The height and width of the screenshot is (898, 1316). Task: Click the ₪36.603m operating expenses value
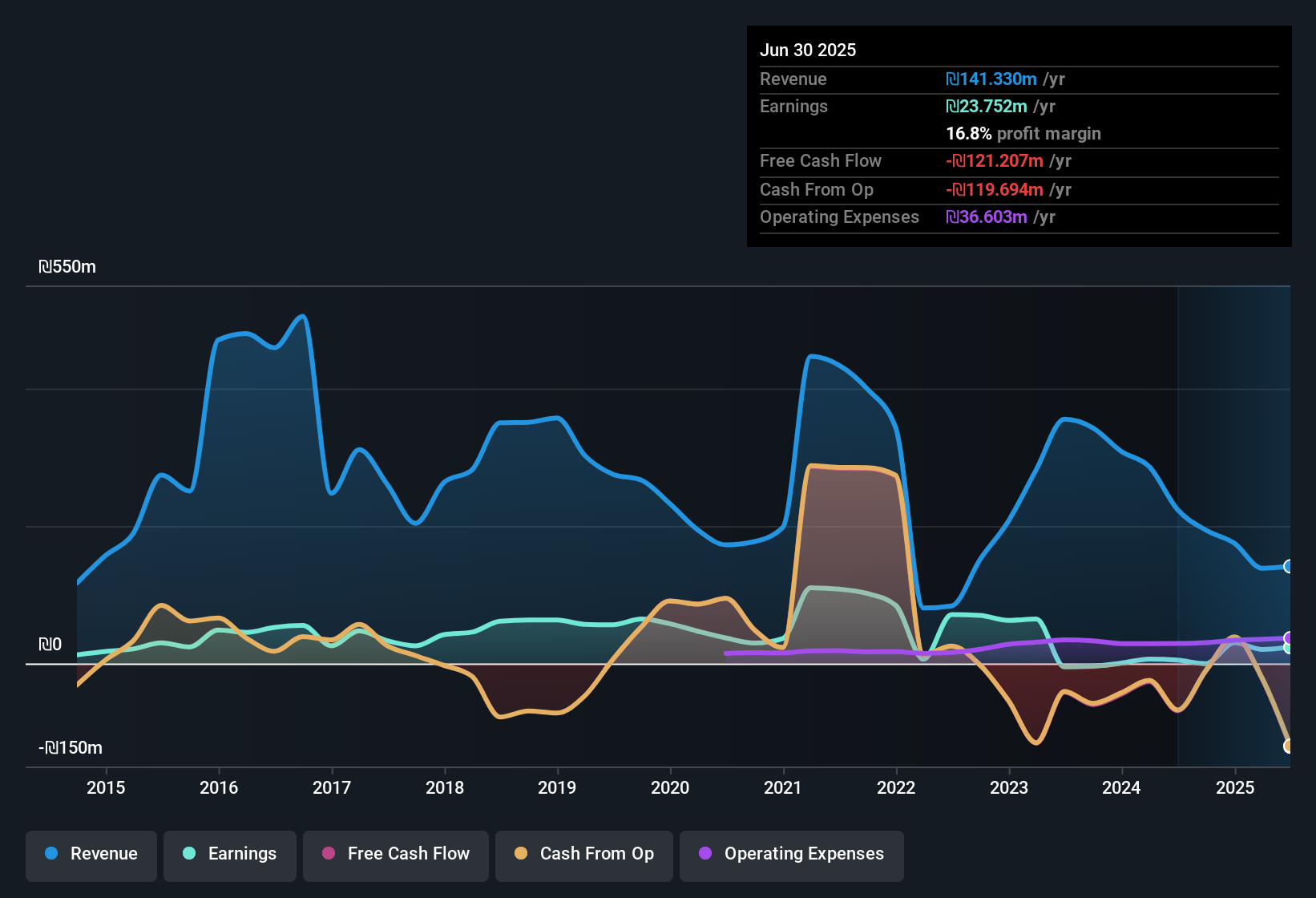(987, 216)
